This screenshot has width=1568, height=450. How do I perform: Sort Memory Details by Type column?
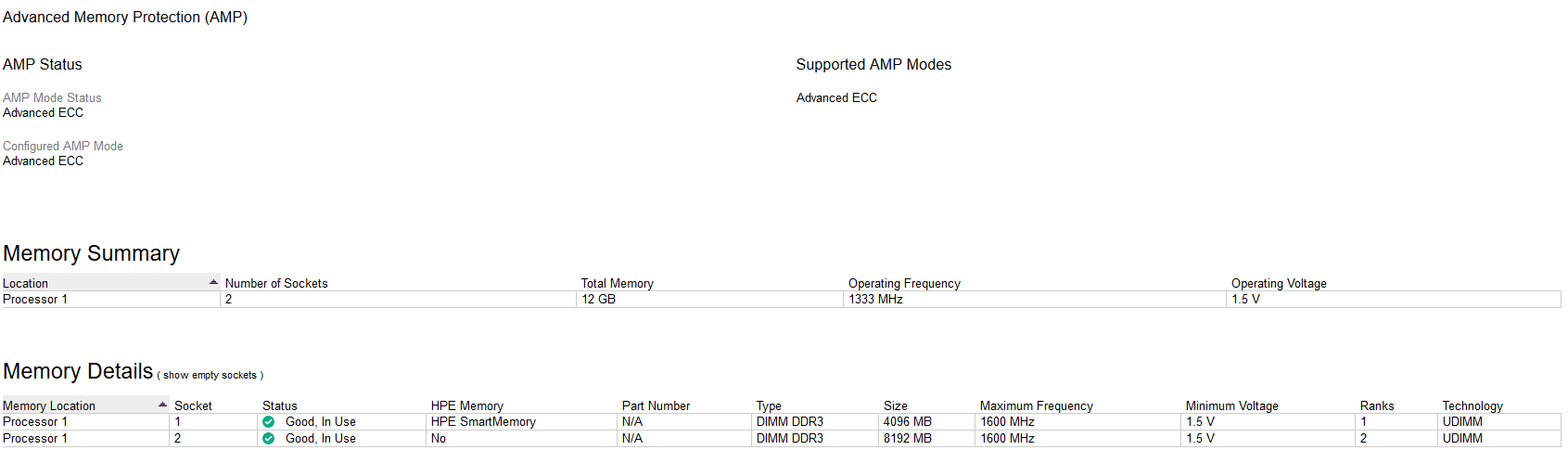pos(769,406)
